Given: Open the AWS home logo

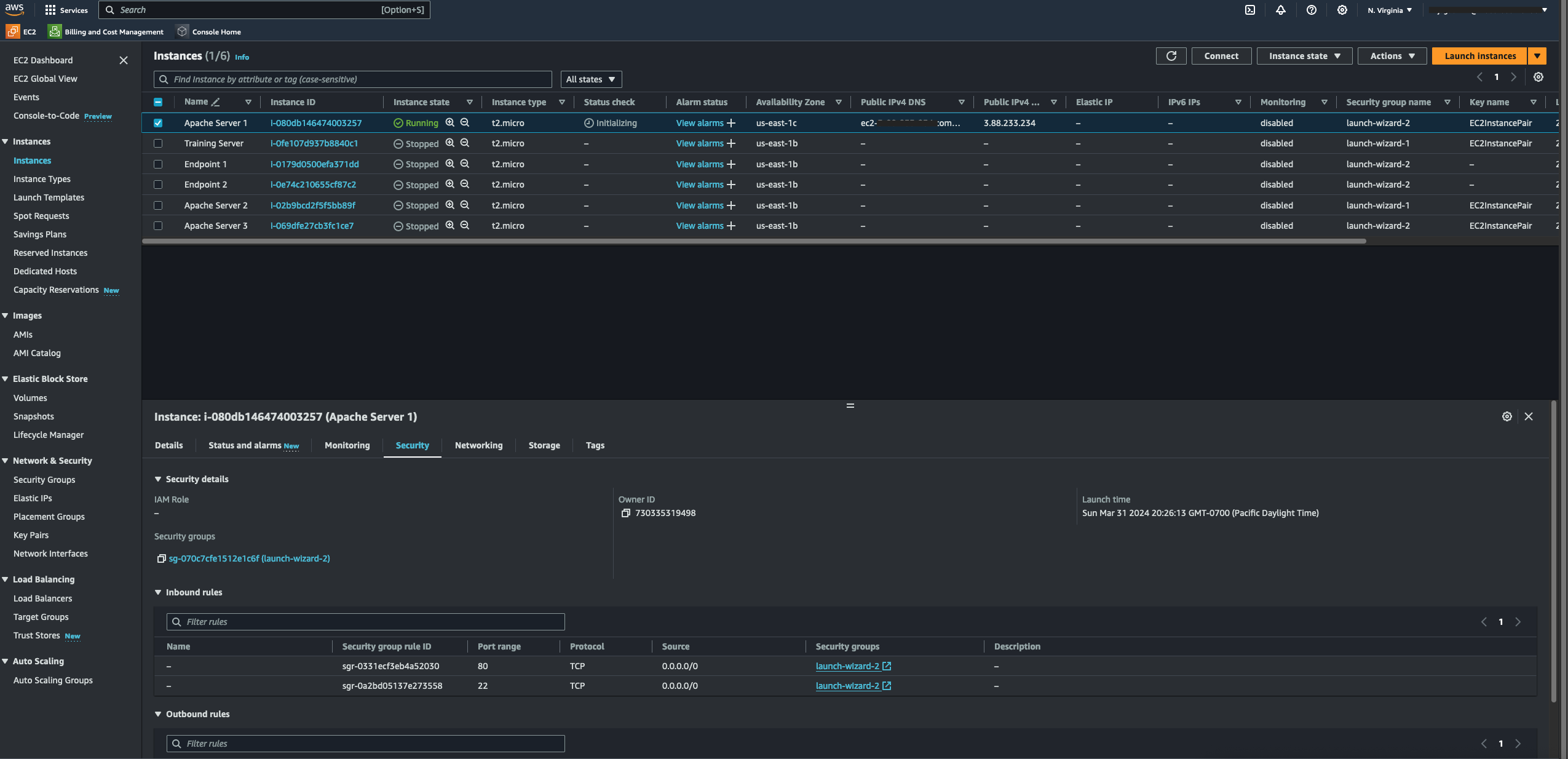Looking at the screenshot, I should tap(14, 9).
